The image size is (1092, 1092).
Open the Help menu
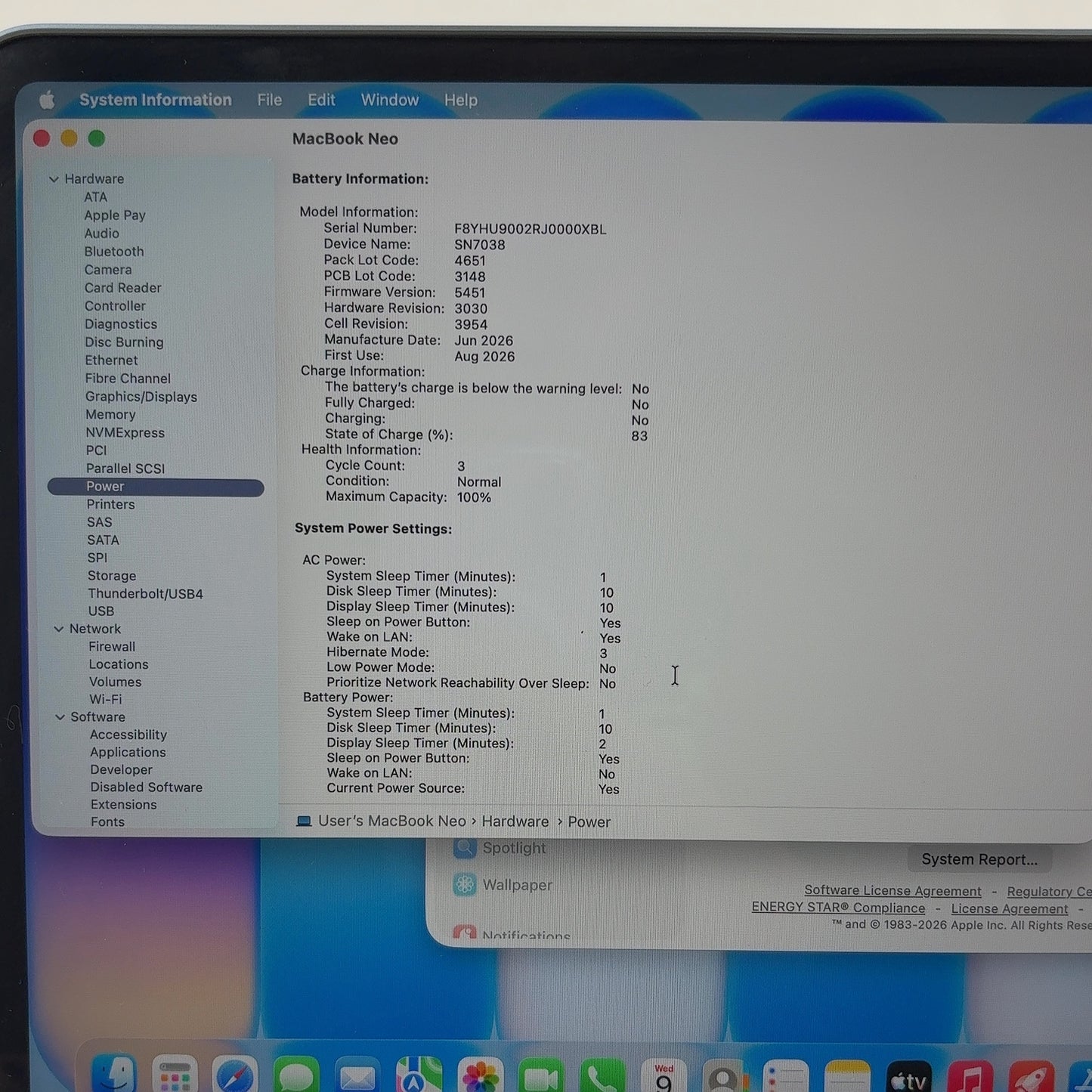point(461,100)
